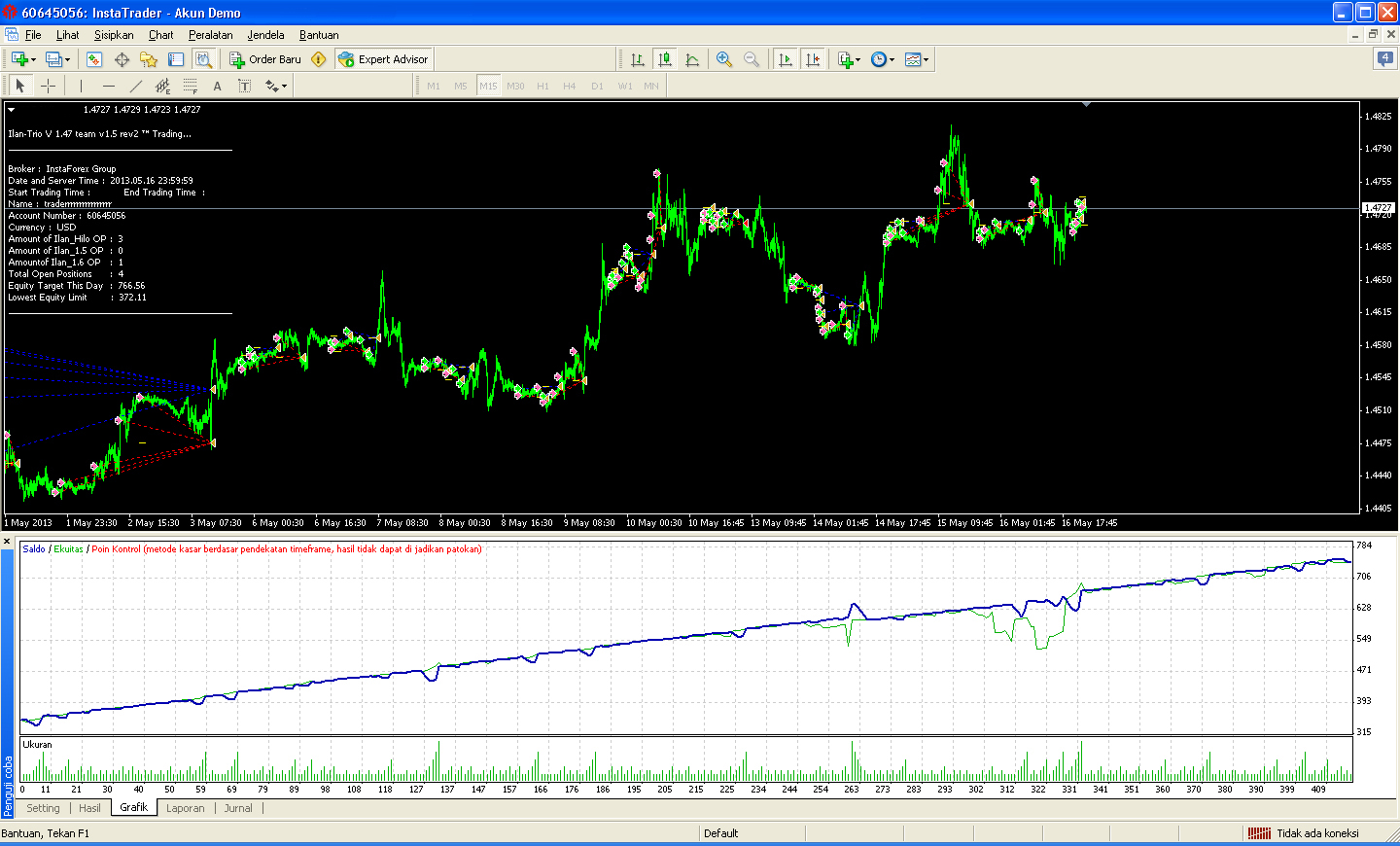The image size is (1400, 846).
Task: Open the Terminal panel icon
Action: (x=176, y=59)
